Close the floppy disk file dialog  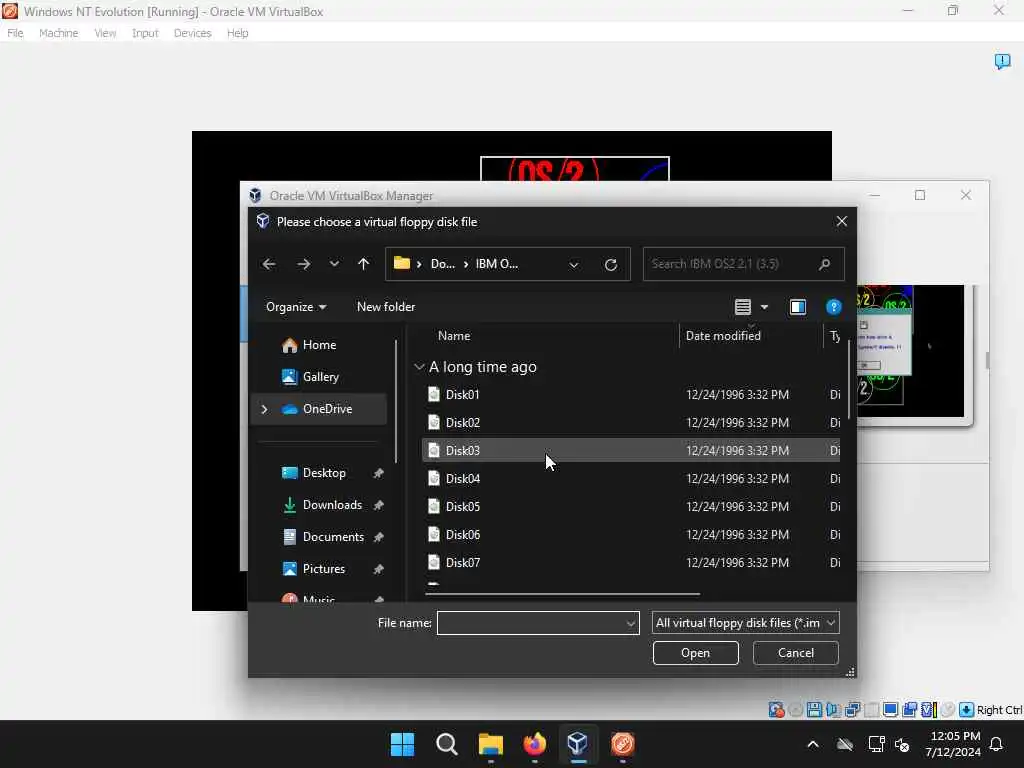(842, 221)
